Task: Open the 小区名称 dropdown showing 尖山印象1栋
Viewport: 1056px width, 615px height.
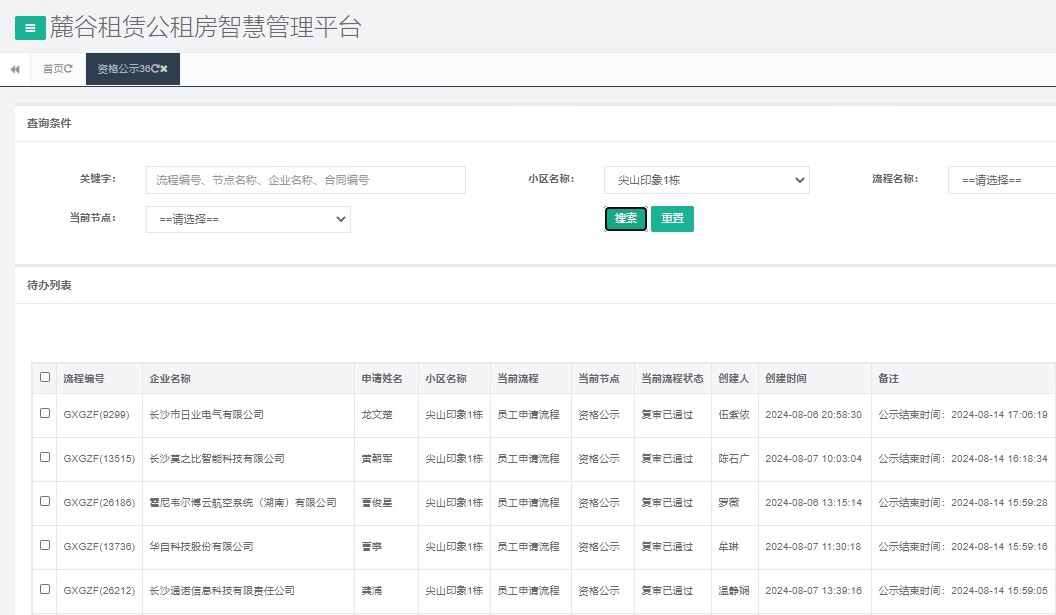Action: (705, 180)
